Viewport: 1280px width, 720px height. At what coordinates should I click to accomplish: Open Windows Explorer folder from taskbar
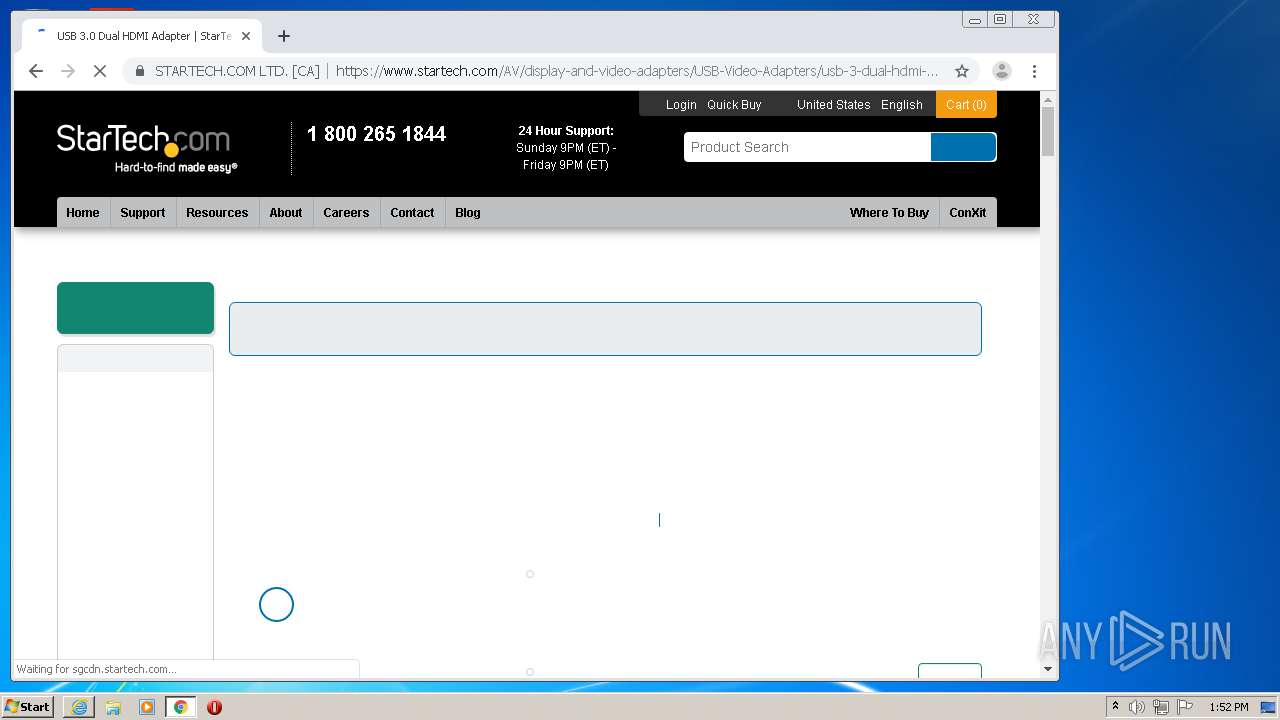pyautogui.click(x=113, y=707)
